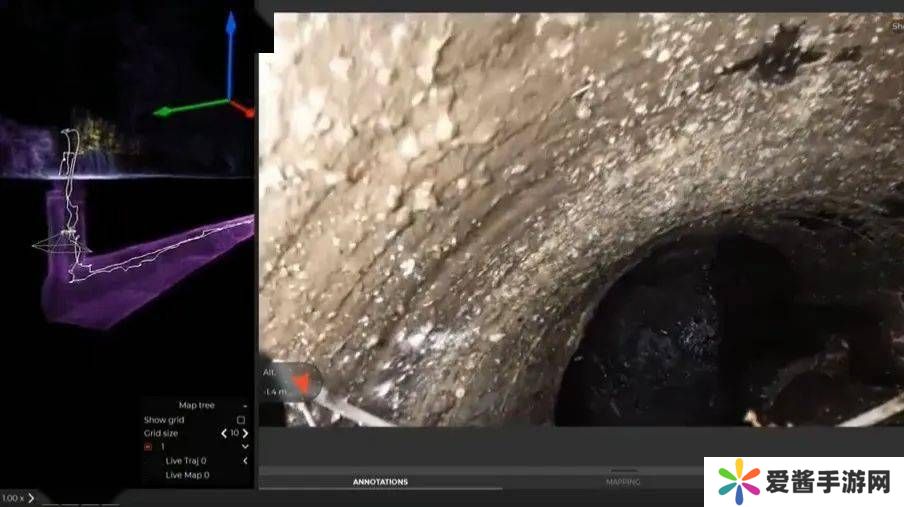Click the playback speed arrow next to 1.00x
The width and height of the screenshot is (904, 507).
point(31,498)
